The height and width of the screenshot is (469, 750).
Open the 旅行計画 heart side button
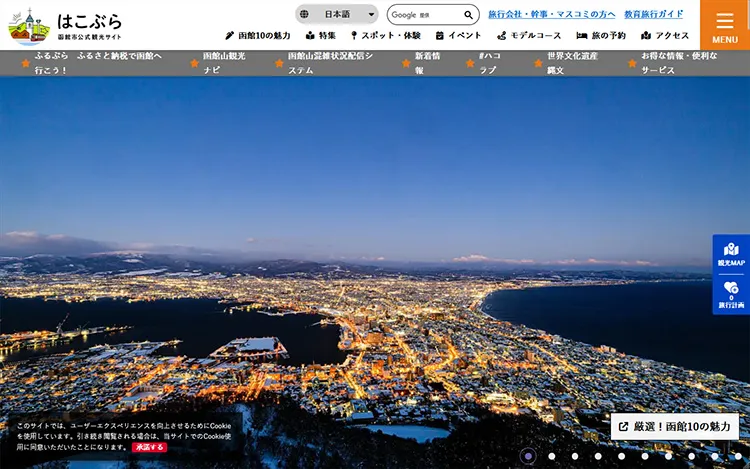click(x=731, y=294)
